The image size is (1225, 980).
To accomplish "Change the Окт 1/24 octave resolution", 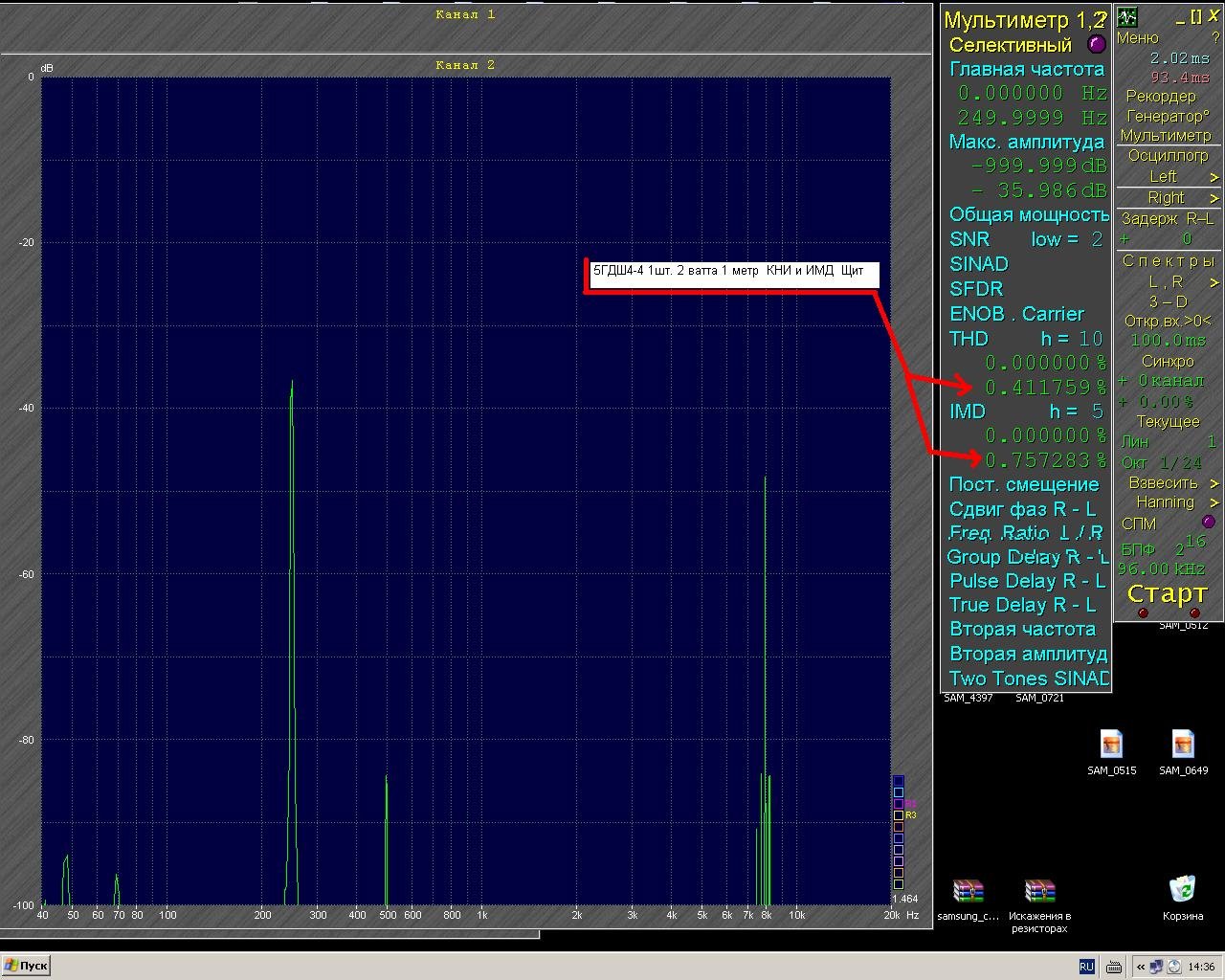I will [1162, 462].
